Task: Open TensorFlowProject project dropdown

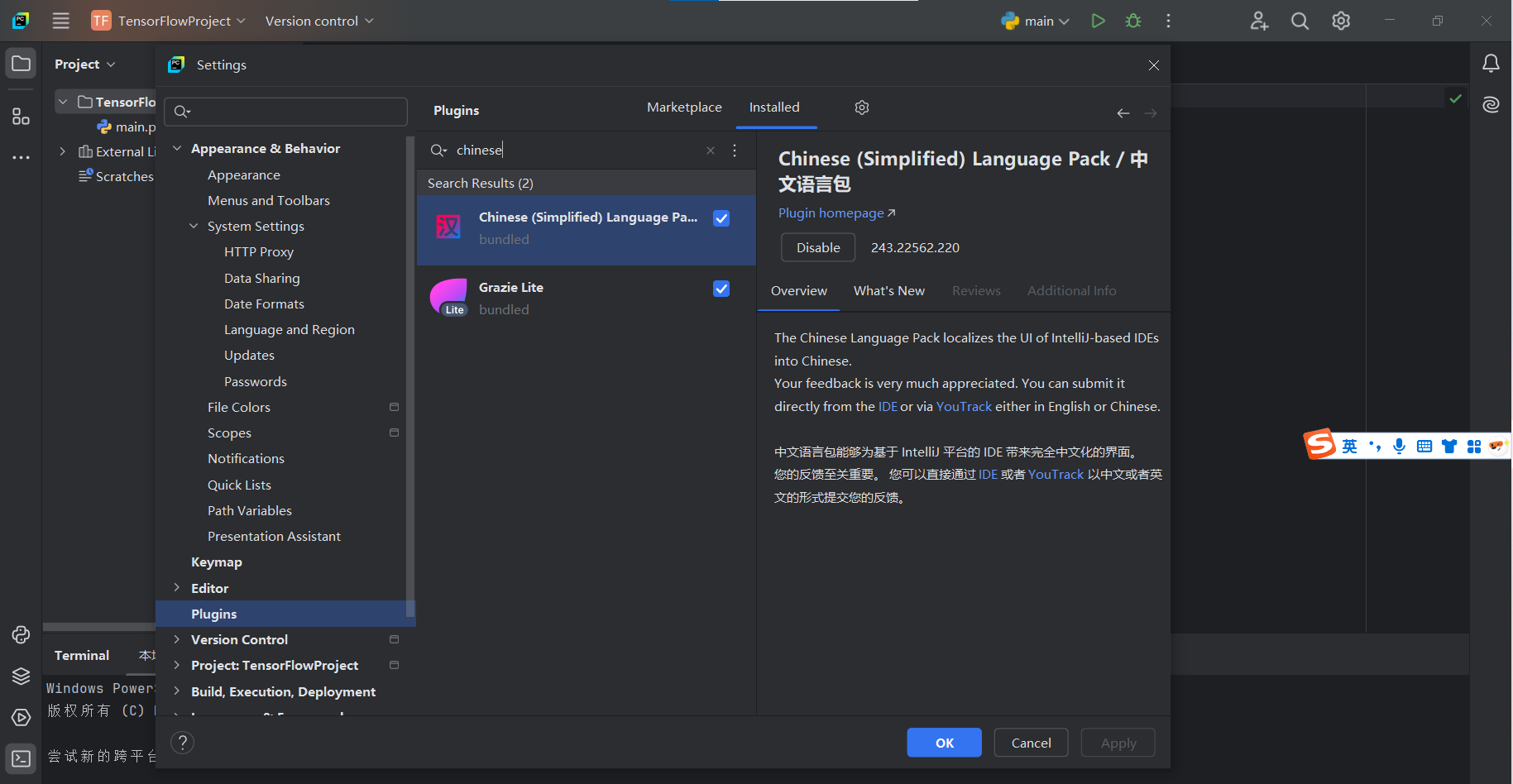Action: click(x=169, y=21)
